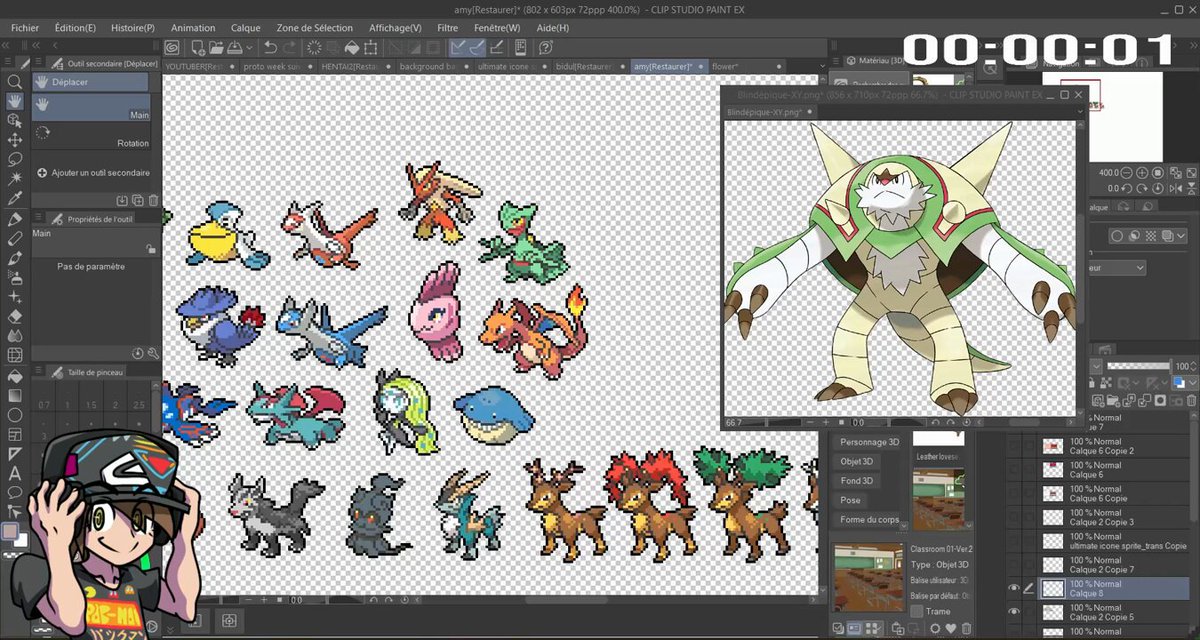
Task: Select the Zoom magnifier tool
Action: [14, 82]
